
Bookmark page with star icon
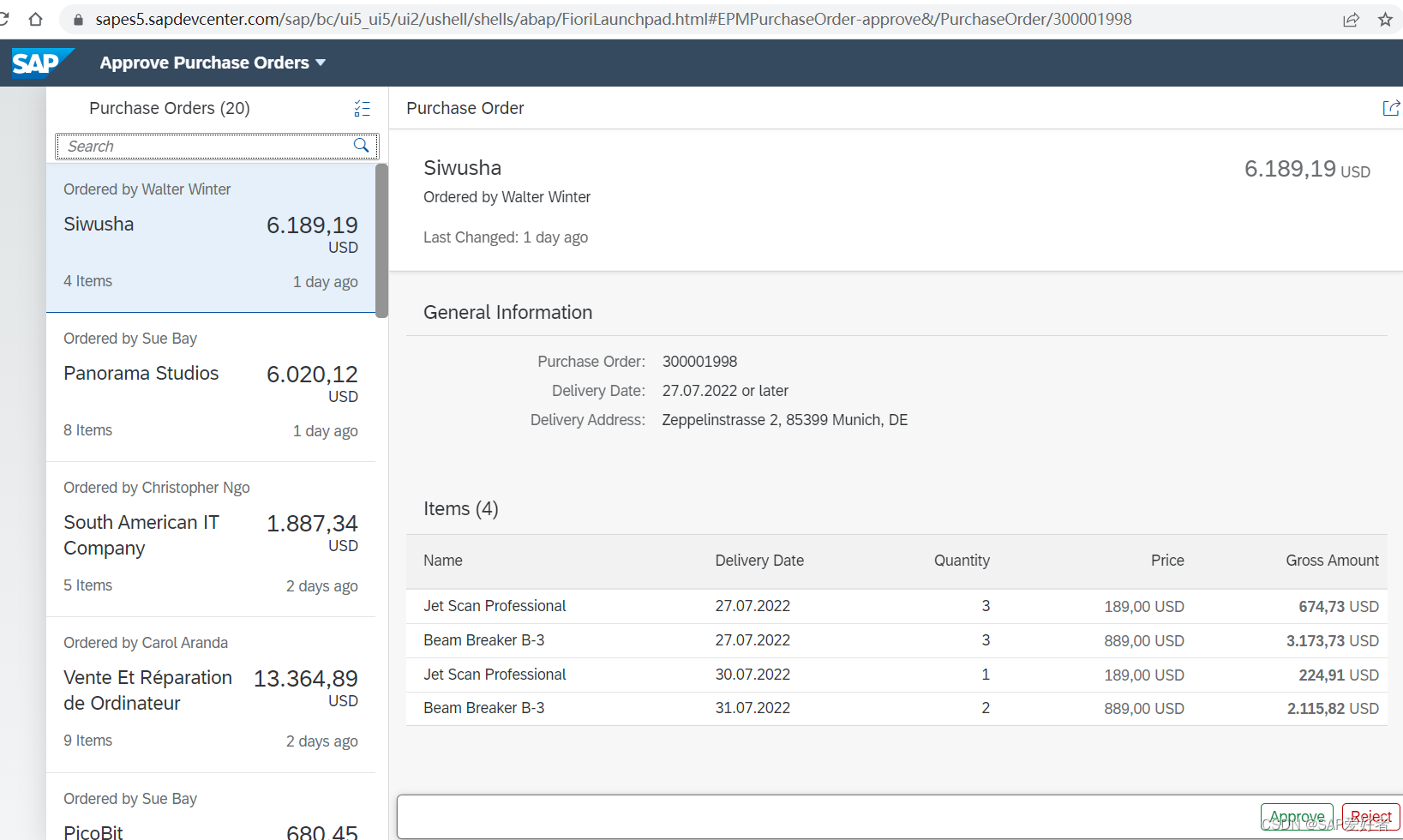pos(1385,19)
